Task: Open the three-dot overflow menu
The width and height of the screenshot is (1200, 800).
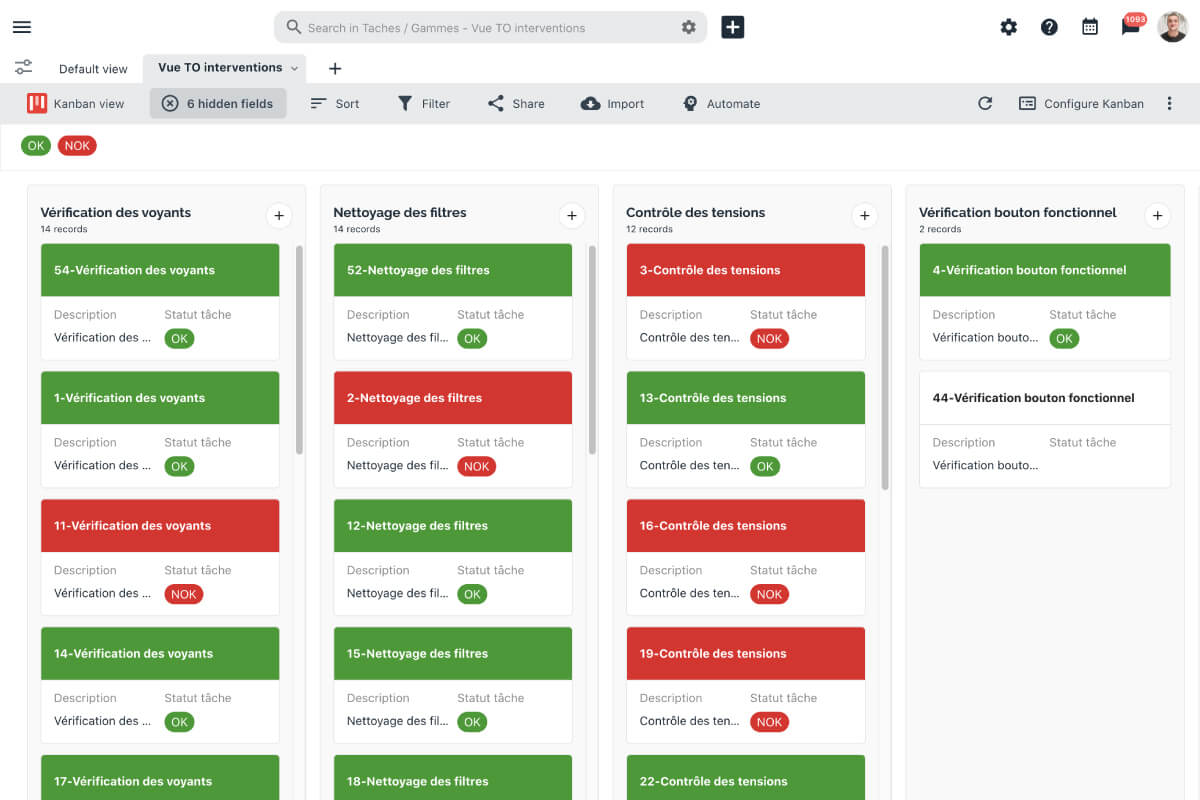Action: pos(1170,103)
